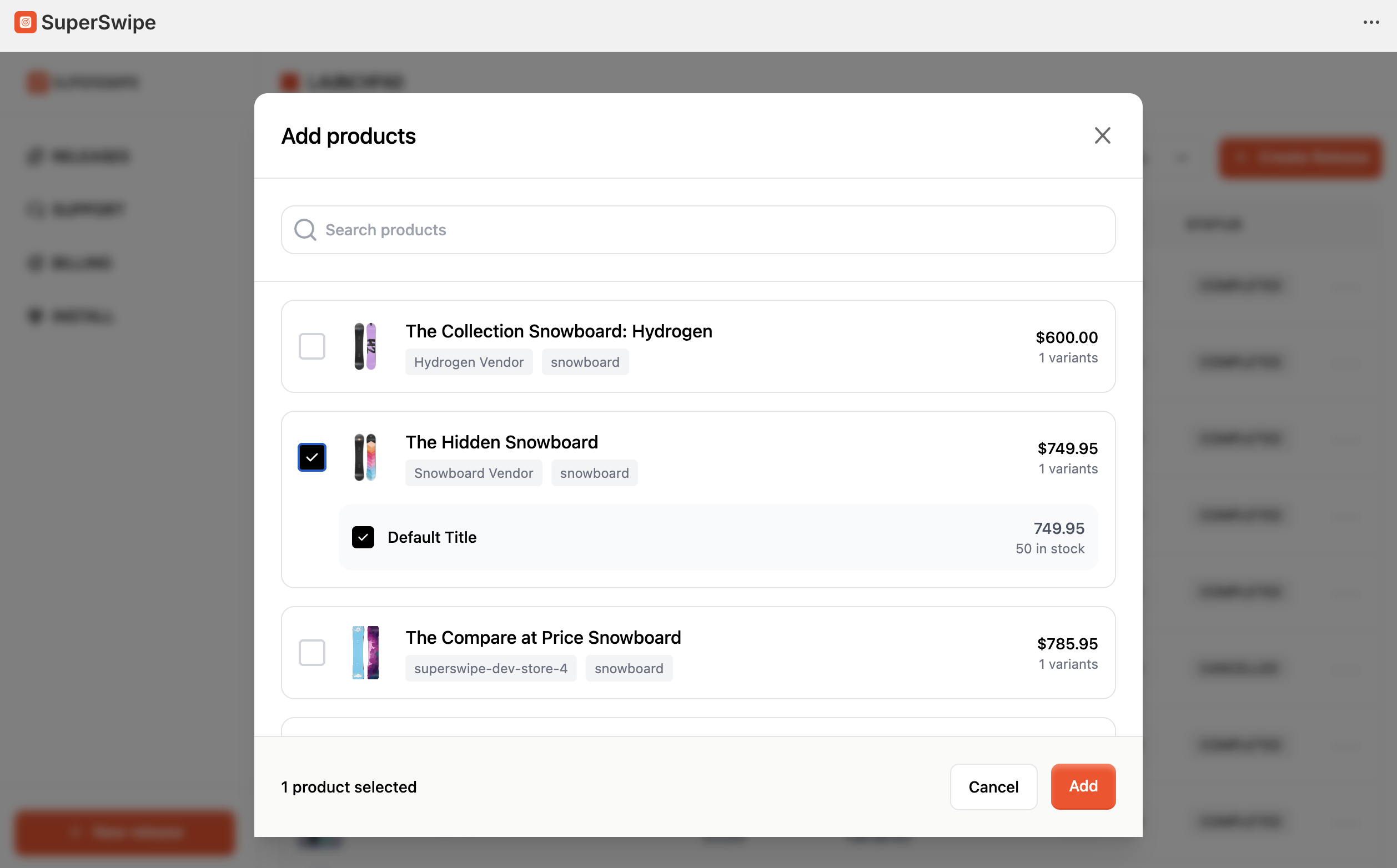Click the 'superswipe-dev-store-4' tag
The height and width of the screenshot is (868, 1397).
(x=490, y=668)
